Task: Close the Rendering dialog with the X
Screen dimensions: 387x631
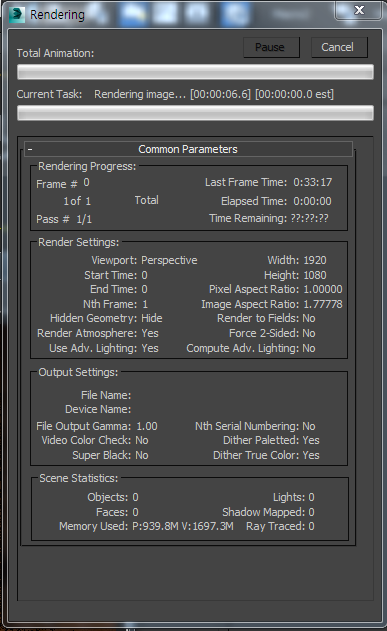Action: pos(359,10)
